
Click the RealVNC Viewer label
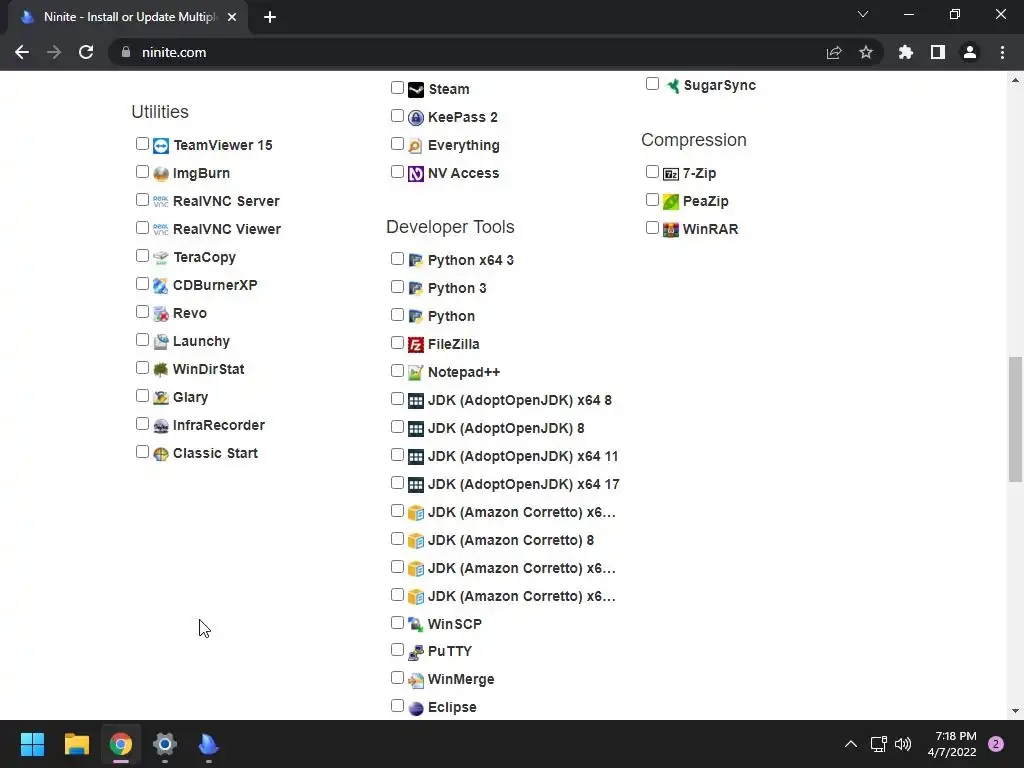click(x=227, y=229)
